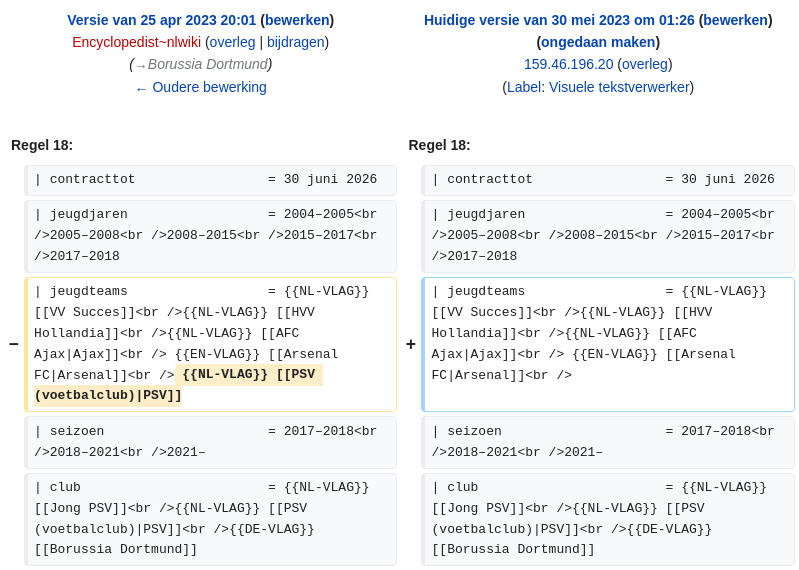Click the removed text '{{NL-VLAG}} [[PSV' highlight

click(249, 375)
